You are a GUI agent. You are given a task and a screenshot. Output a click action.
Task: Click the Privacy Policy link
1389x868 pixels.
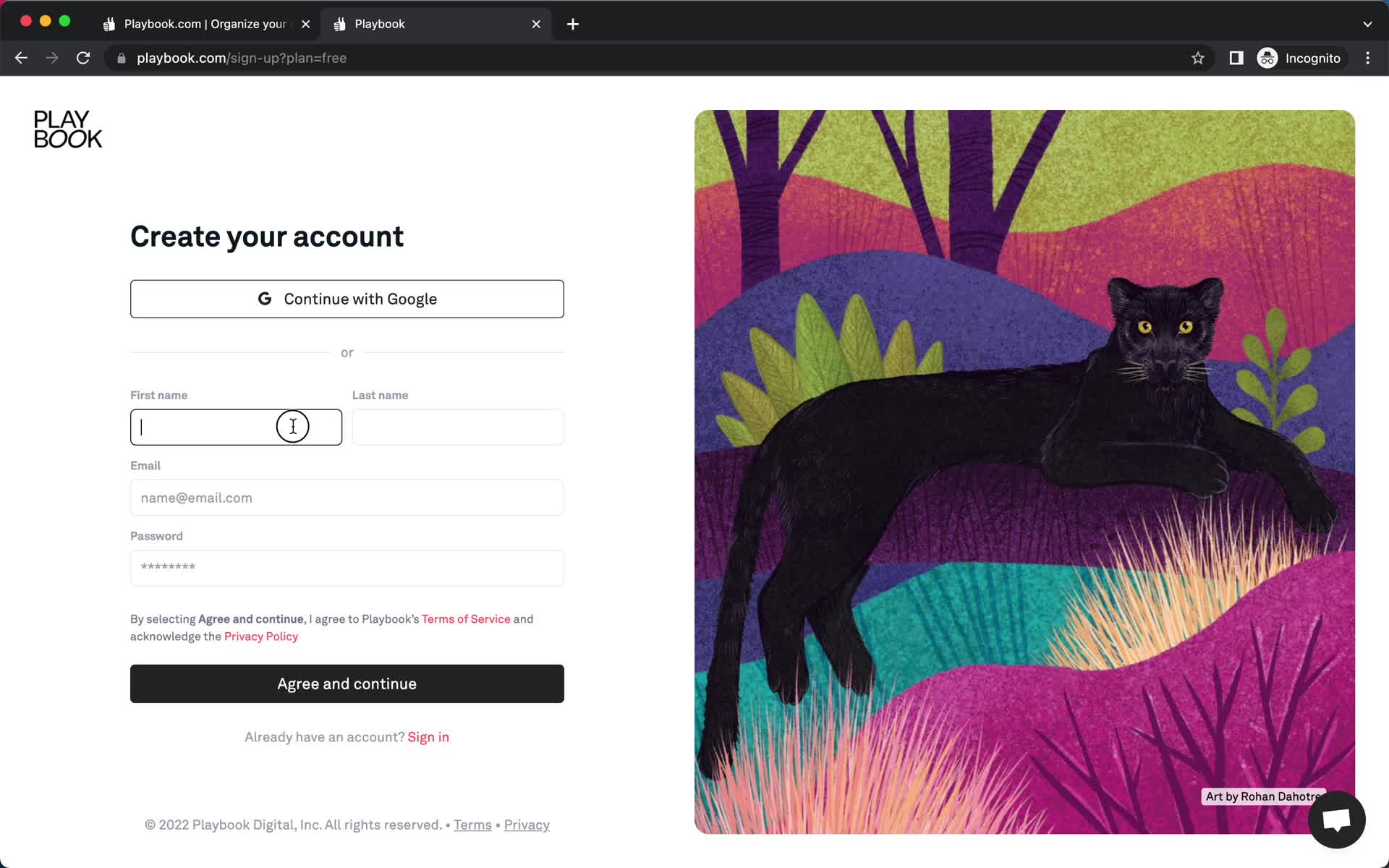pos(261,636)
